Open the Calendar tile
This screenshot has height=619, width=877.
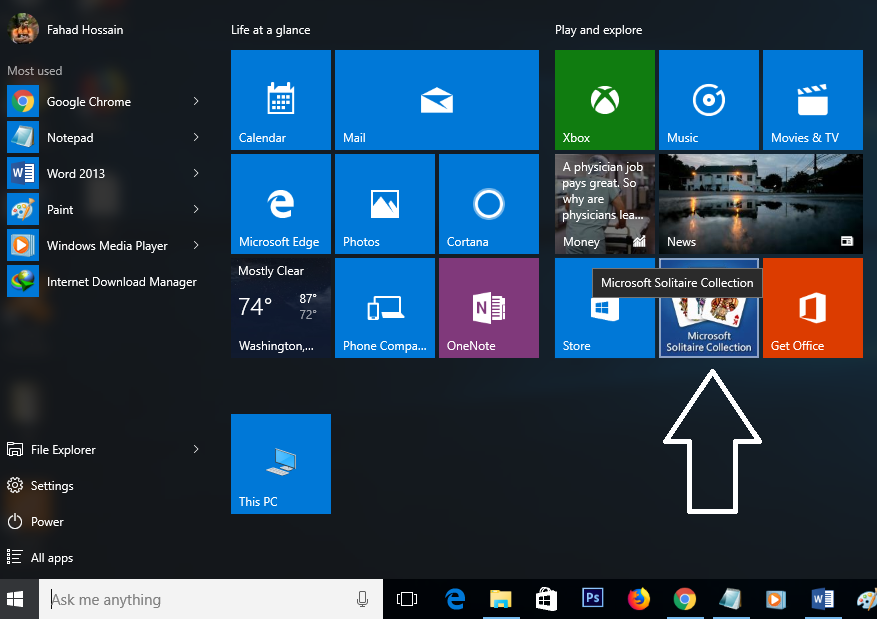point(280,100)
